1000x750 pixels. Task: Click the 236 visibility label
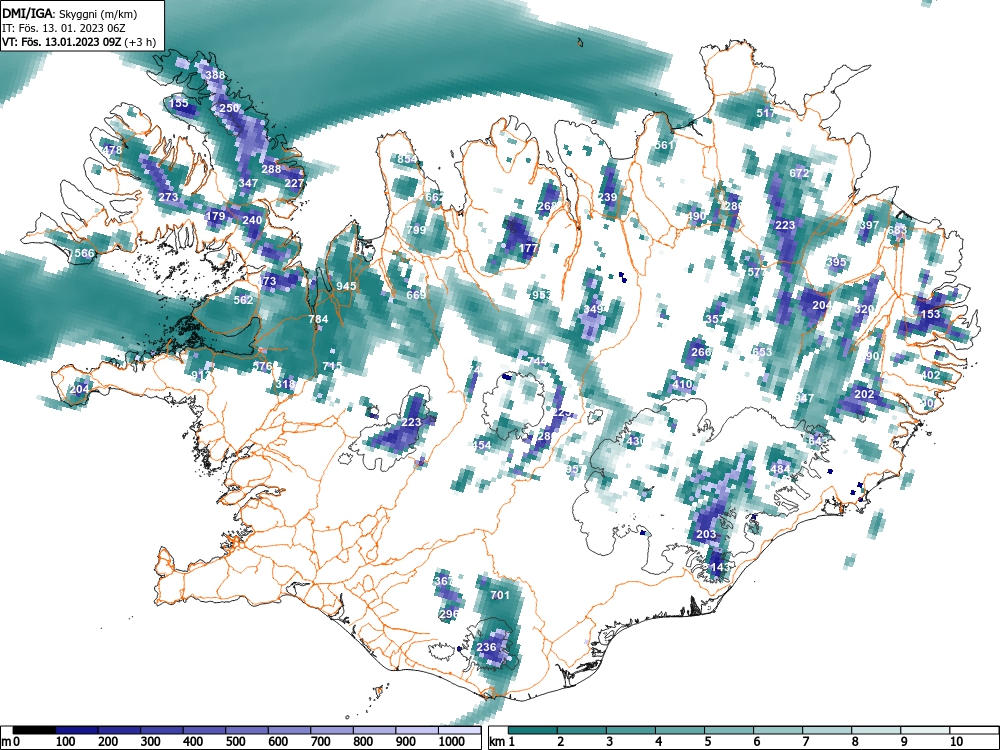[486, 647]
